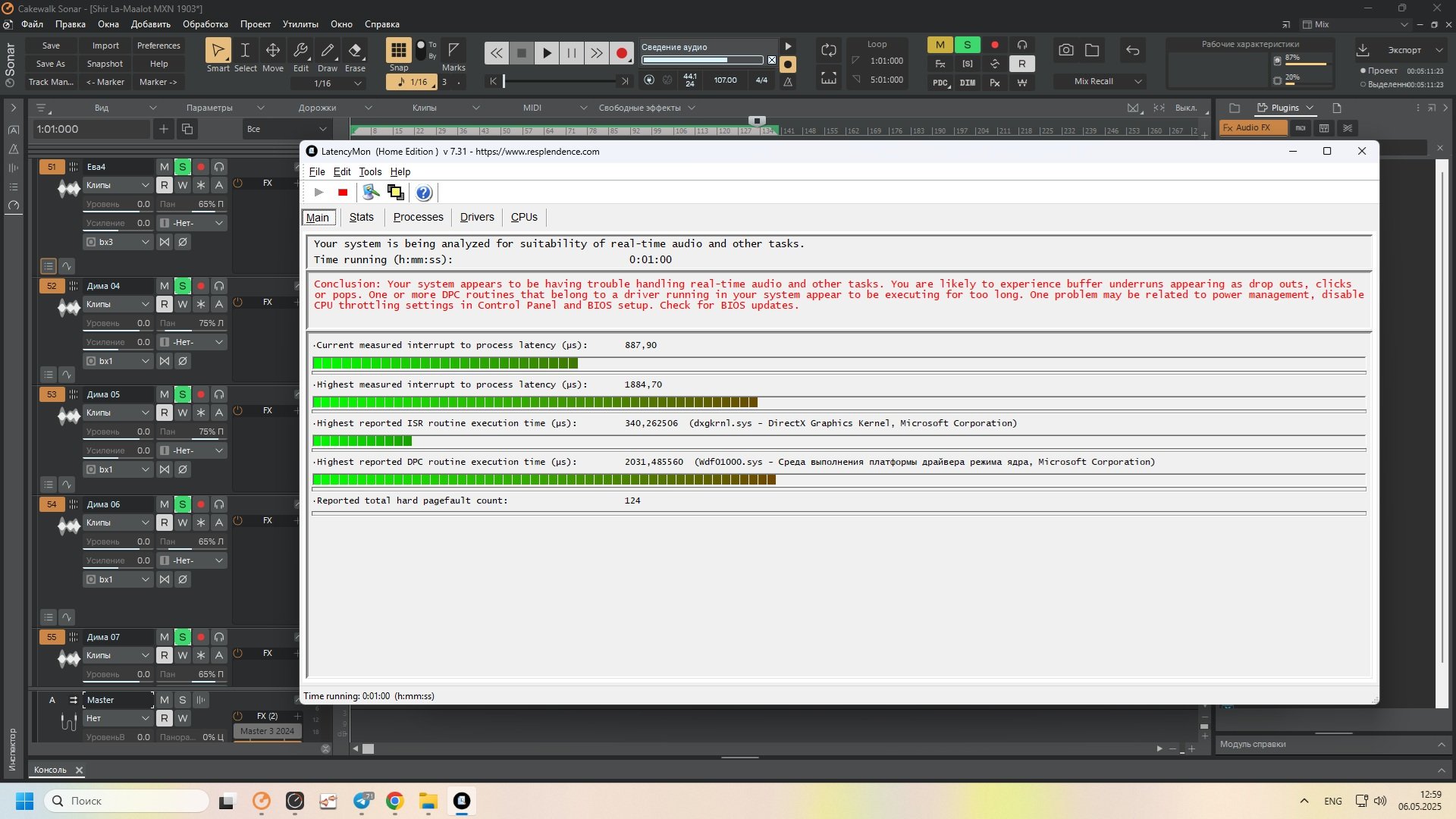Click the Save As button
Image resolution: width=1456 pixels, height=819 pixels.
[51, 64]
